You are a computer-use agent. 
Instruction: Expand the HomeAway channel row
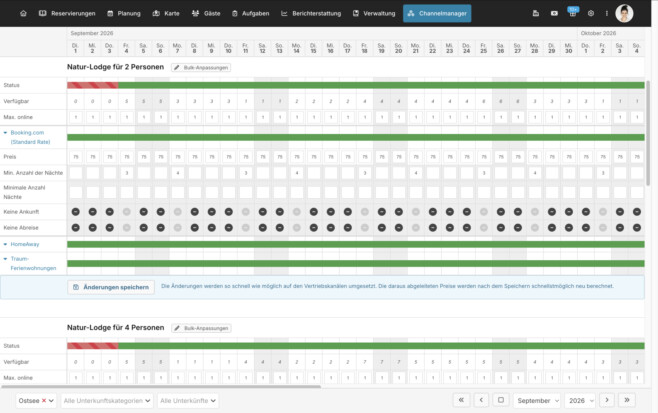pyautogui.click(x=5, y=244)
